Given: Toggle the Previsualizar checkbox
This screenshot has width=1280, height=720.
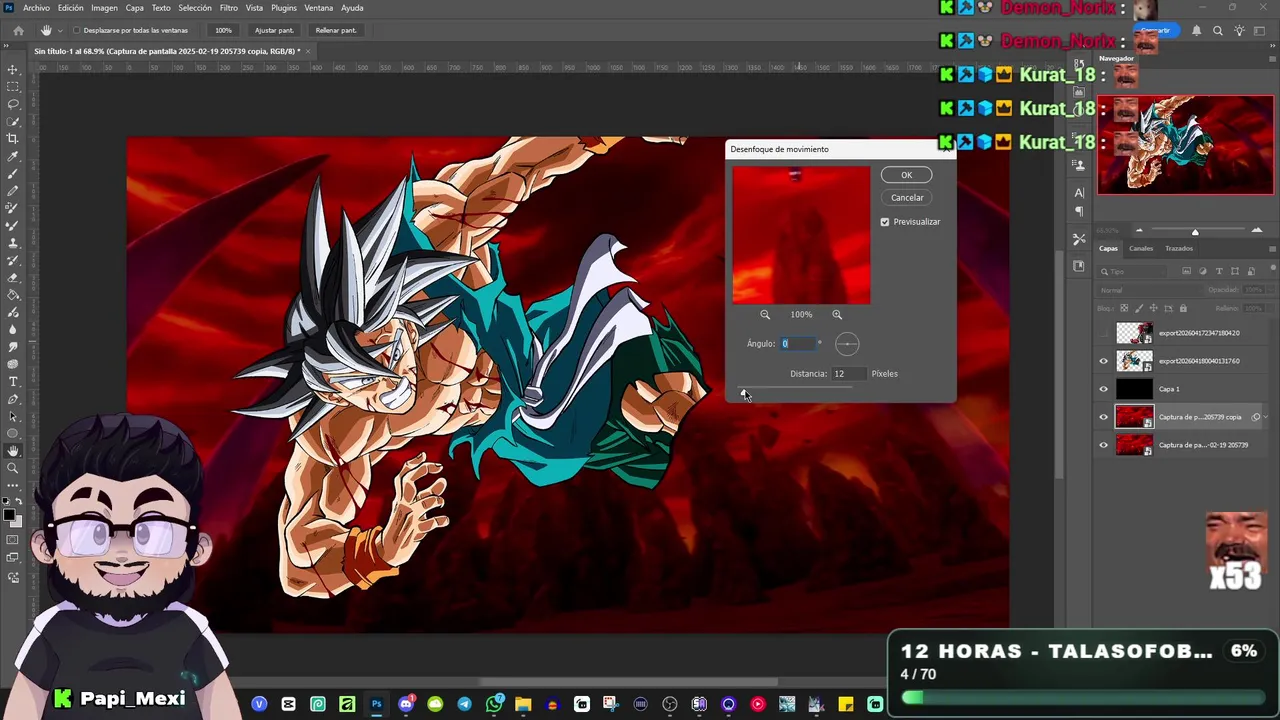Looking at the screenshot, I should click(885, 222).
